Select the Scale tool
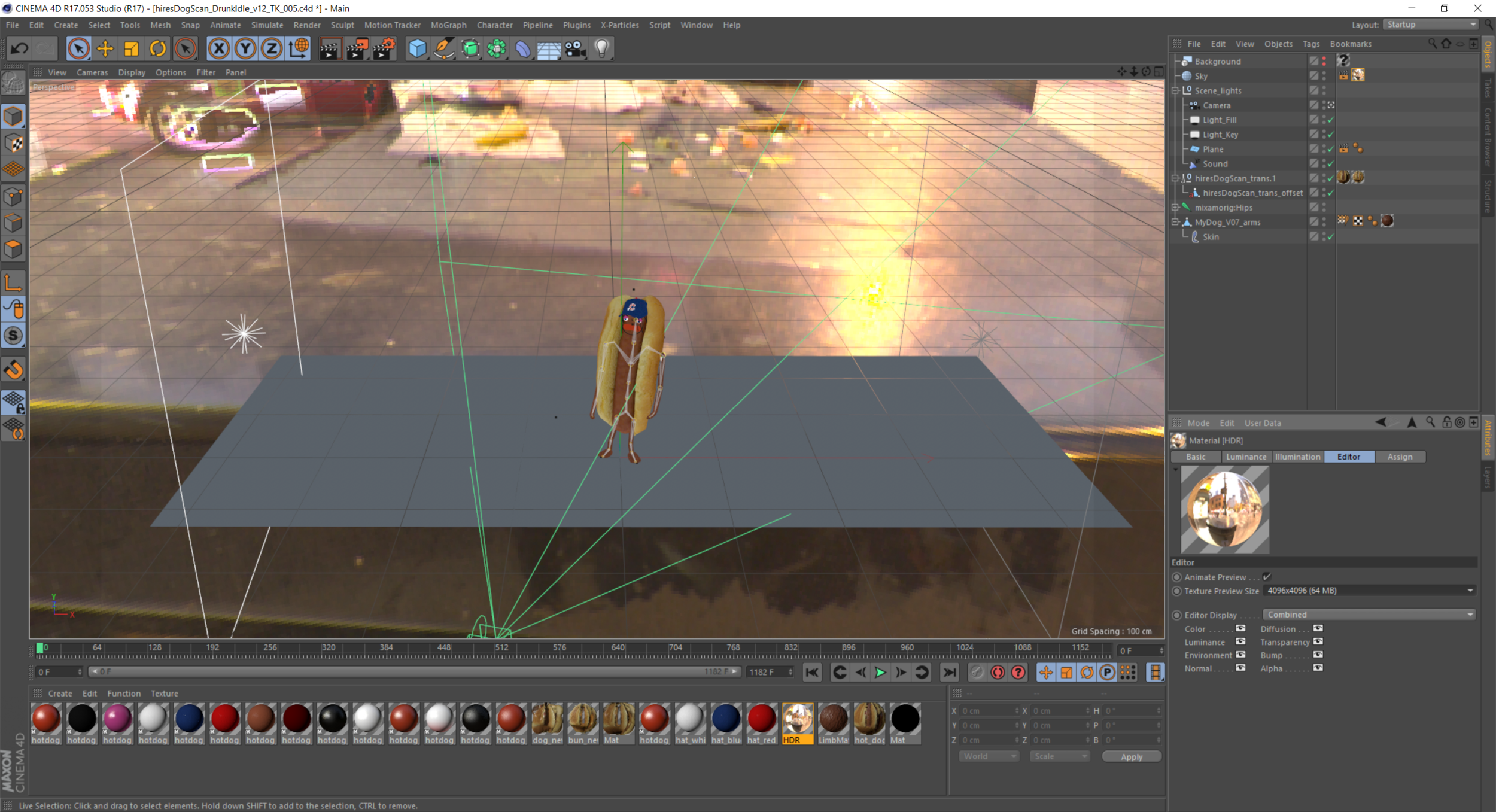The width and height of the screenshot is (1496, 812). pyautogui.click(x=131, y=48)
